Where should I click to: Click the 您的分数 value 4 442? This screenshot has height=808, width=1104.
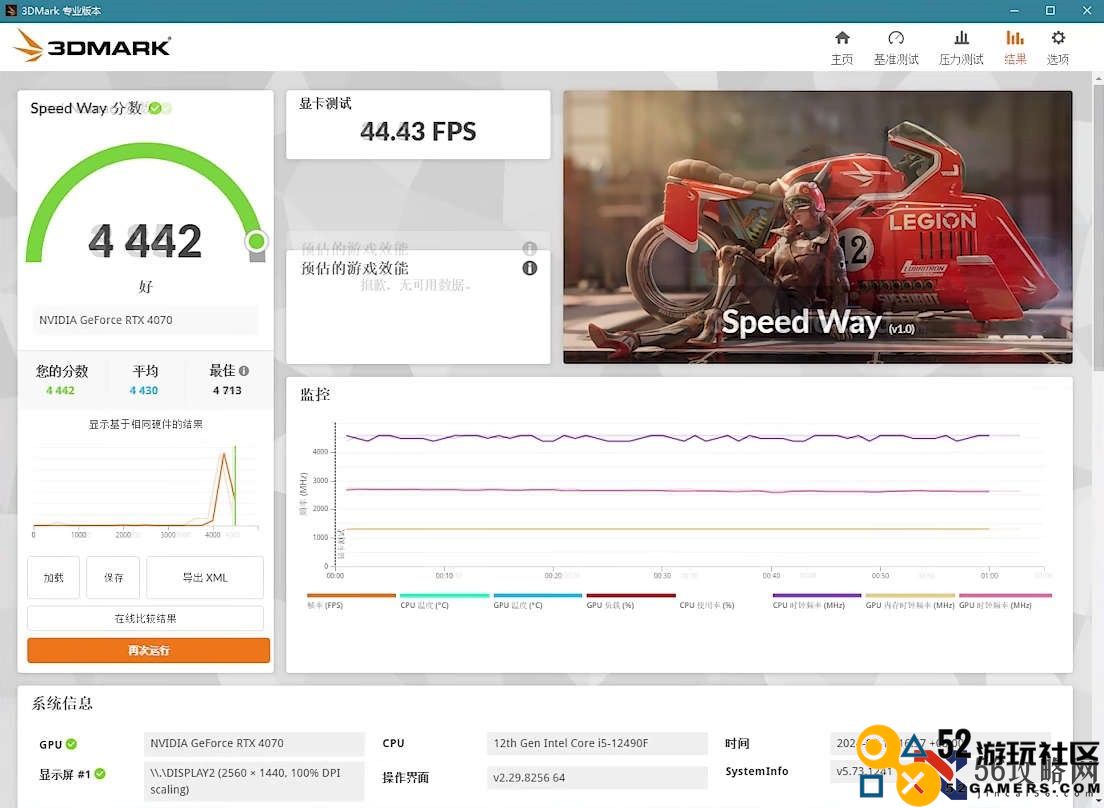tap(60, 390)
